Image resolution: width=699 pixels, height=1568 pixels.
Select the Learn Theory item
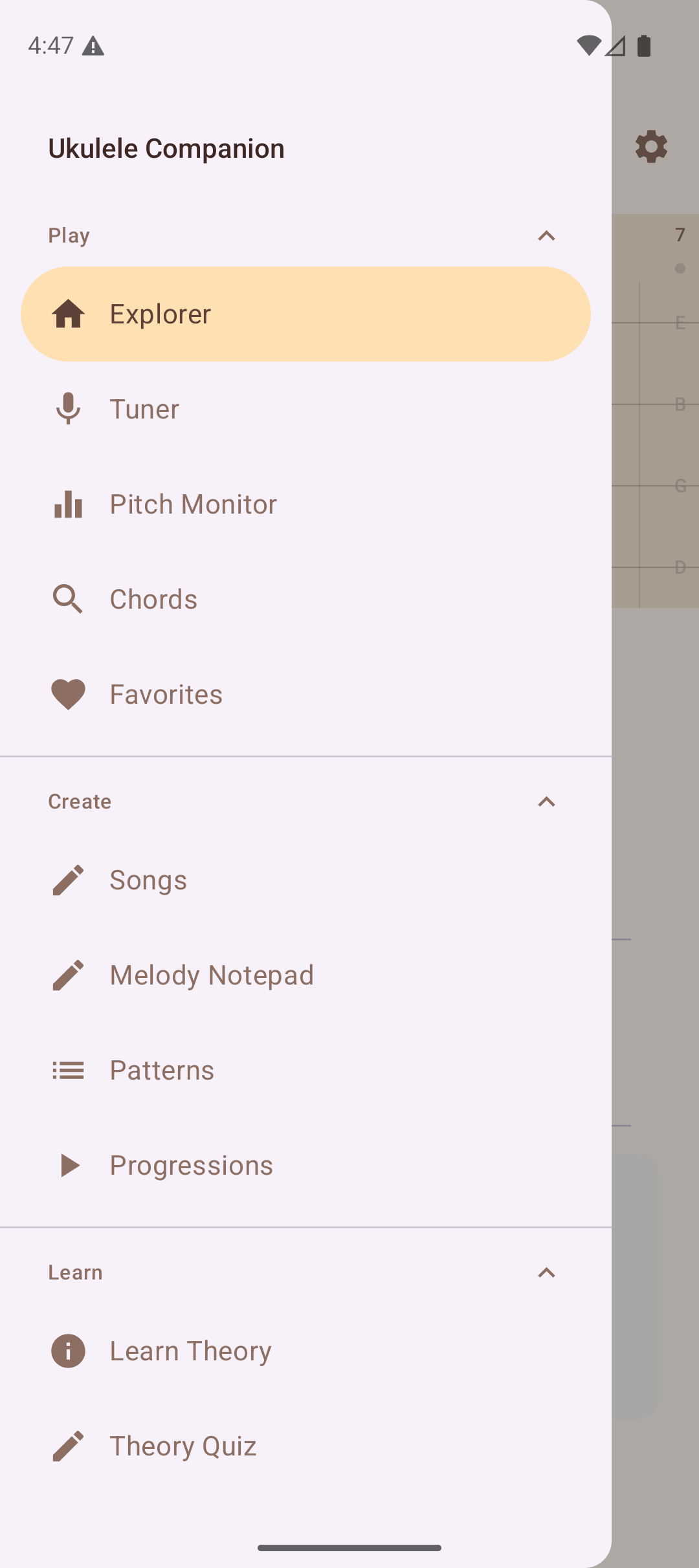point(191,1351)
